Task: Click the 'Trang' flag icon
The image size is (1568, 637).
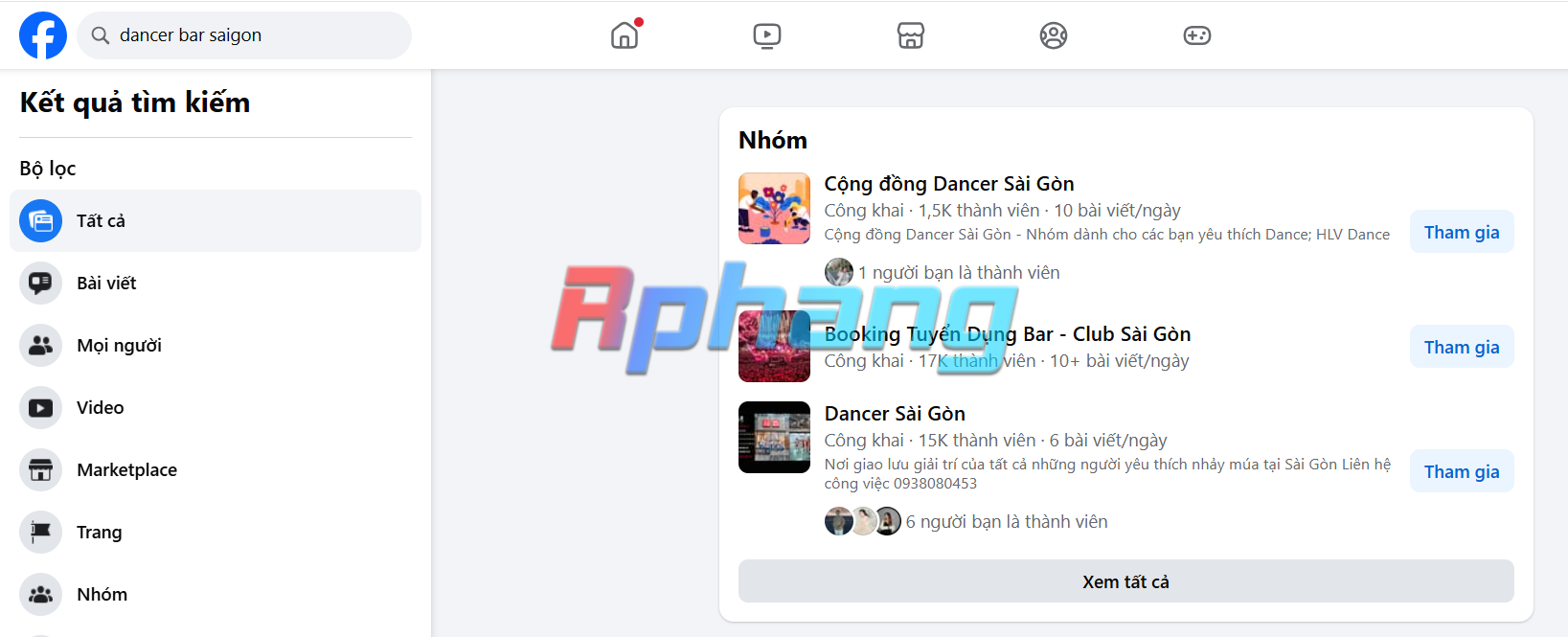Action: [x=40, y=533]
